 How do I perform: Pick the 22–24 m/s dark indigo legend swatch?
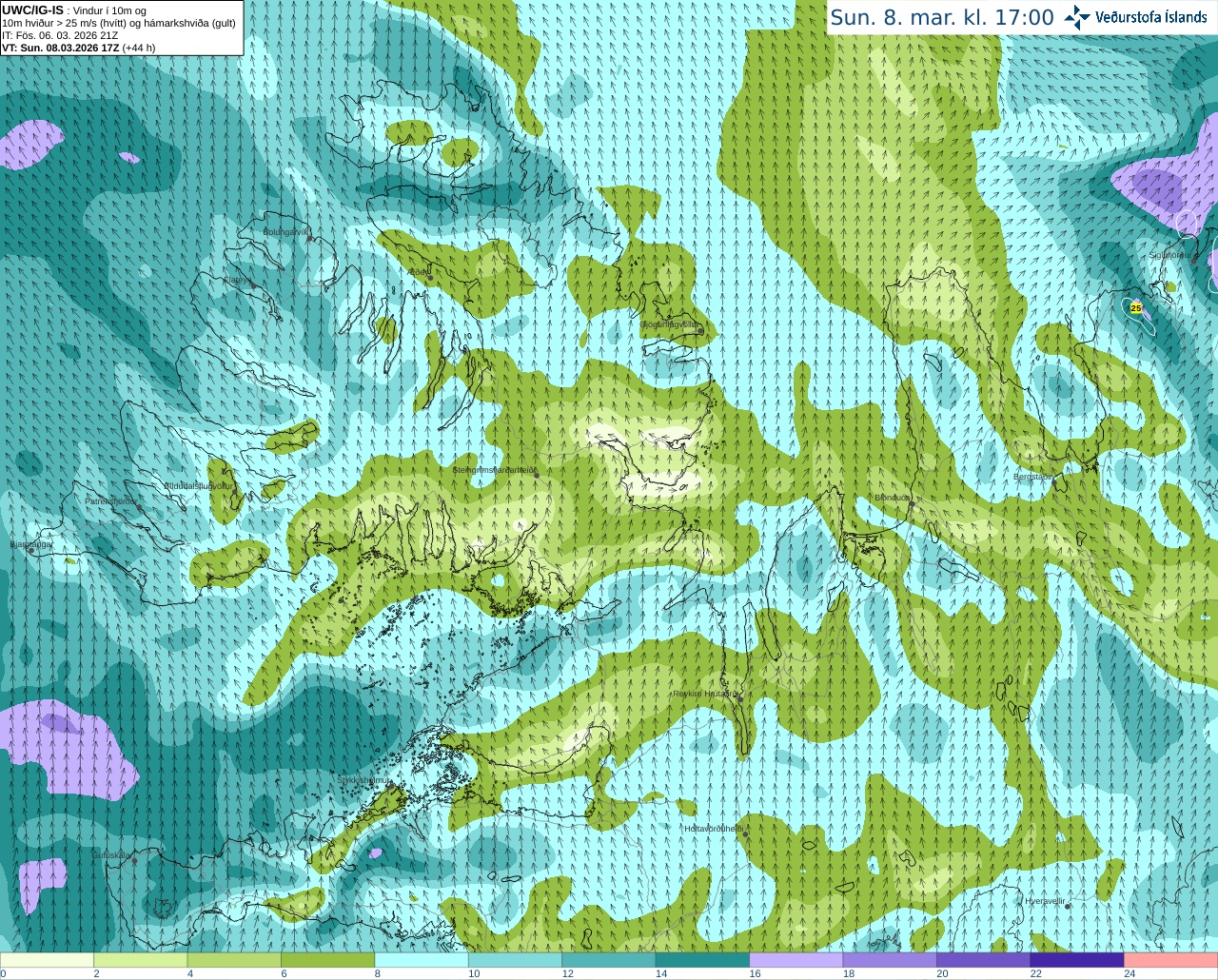pos(1077,960)
